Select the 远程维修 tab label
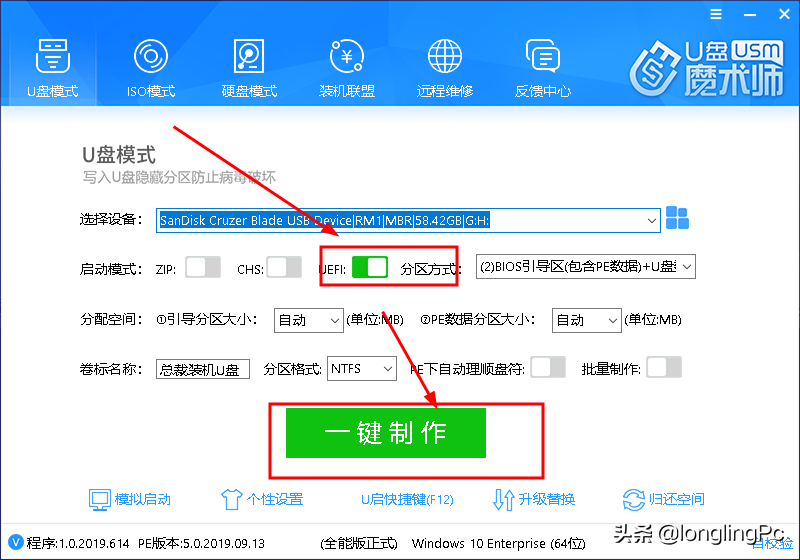 (x=444, y=91)
